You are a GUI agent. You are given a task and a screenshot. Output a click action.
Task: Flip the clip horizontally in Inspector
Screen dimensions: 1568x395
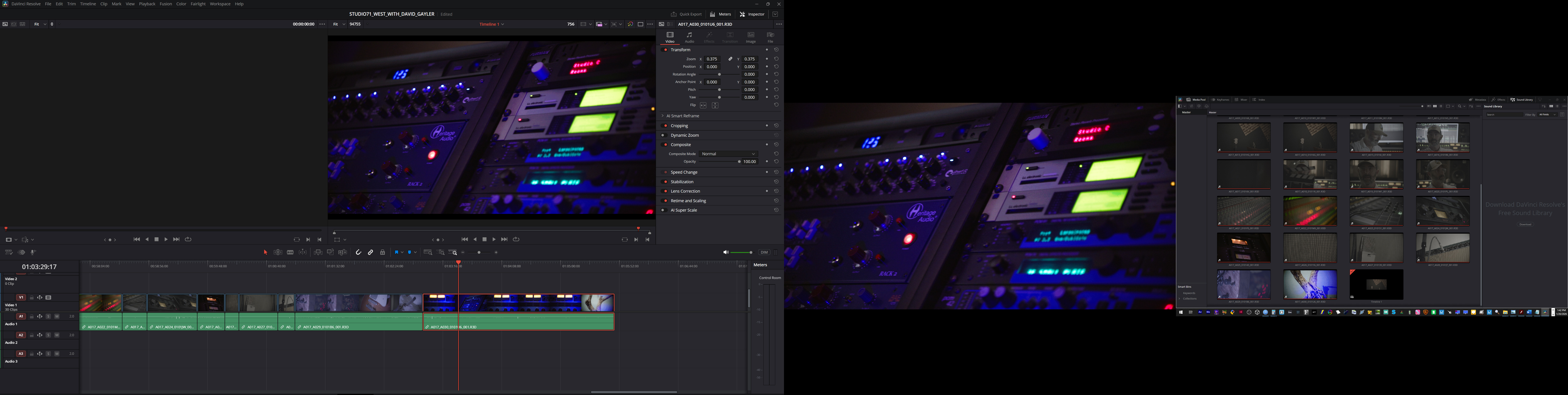click(x=703, y=105)
